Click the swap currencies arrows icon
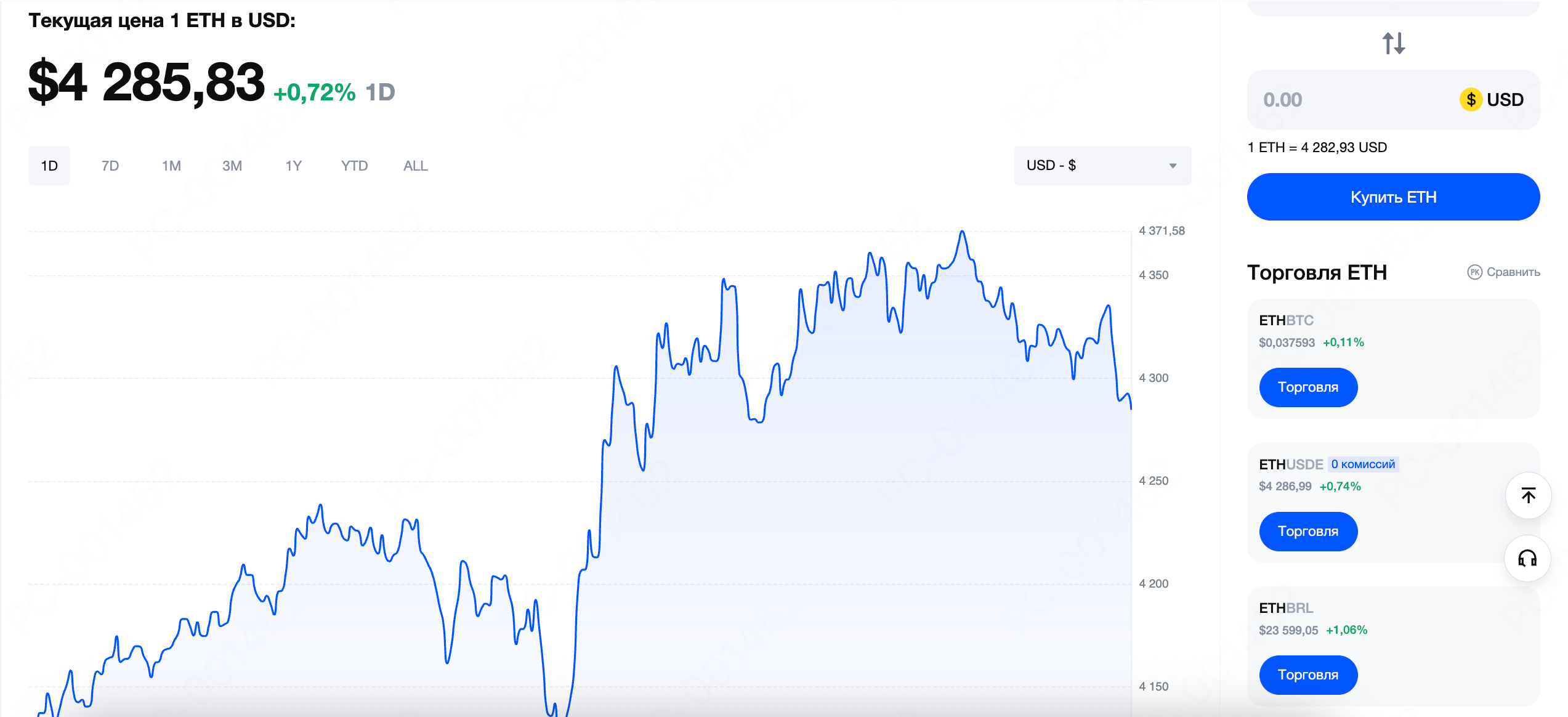The height and width of the screenshot is (717, 1568). coord(1394,43)
